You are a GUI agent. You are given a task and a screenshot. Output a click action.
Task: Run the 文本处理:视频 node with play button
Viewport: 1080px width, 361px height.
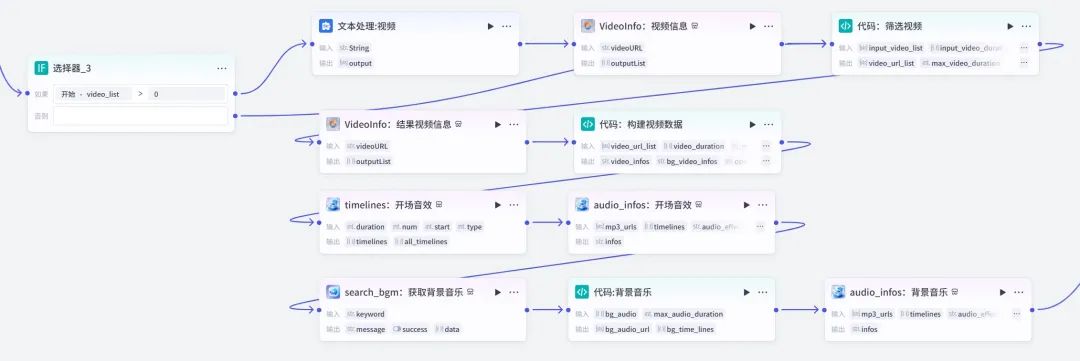tap(490, 26)
